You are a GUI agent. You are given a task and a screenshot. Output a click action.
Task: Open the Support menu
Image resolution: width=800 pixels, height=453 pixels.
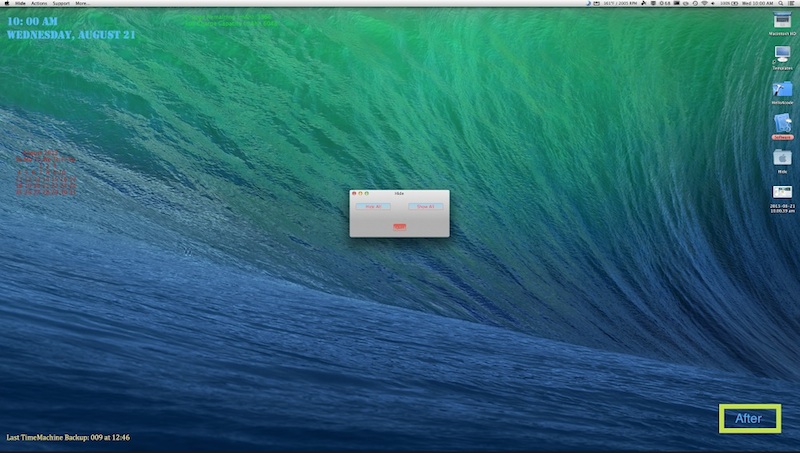62,4
